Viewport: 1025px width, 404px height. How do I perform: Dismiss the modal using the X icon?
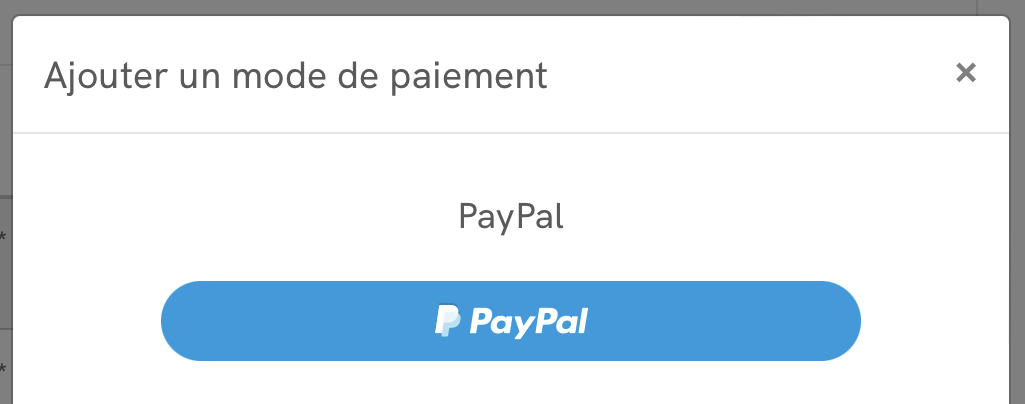966,73
